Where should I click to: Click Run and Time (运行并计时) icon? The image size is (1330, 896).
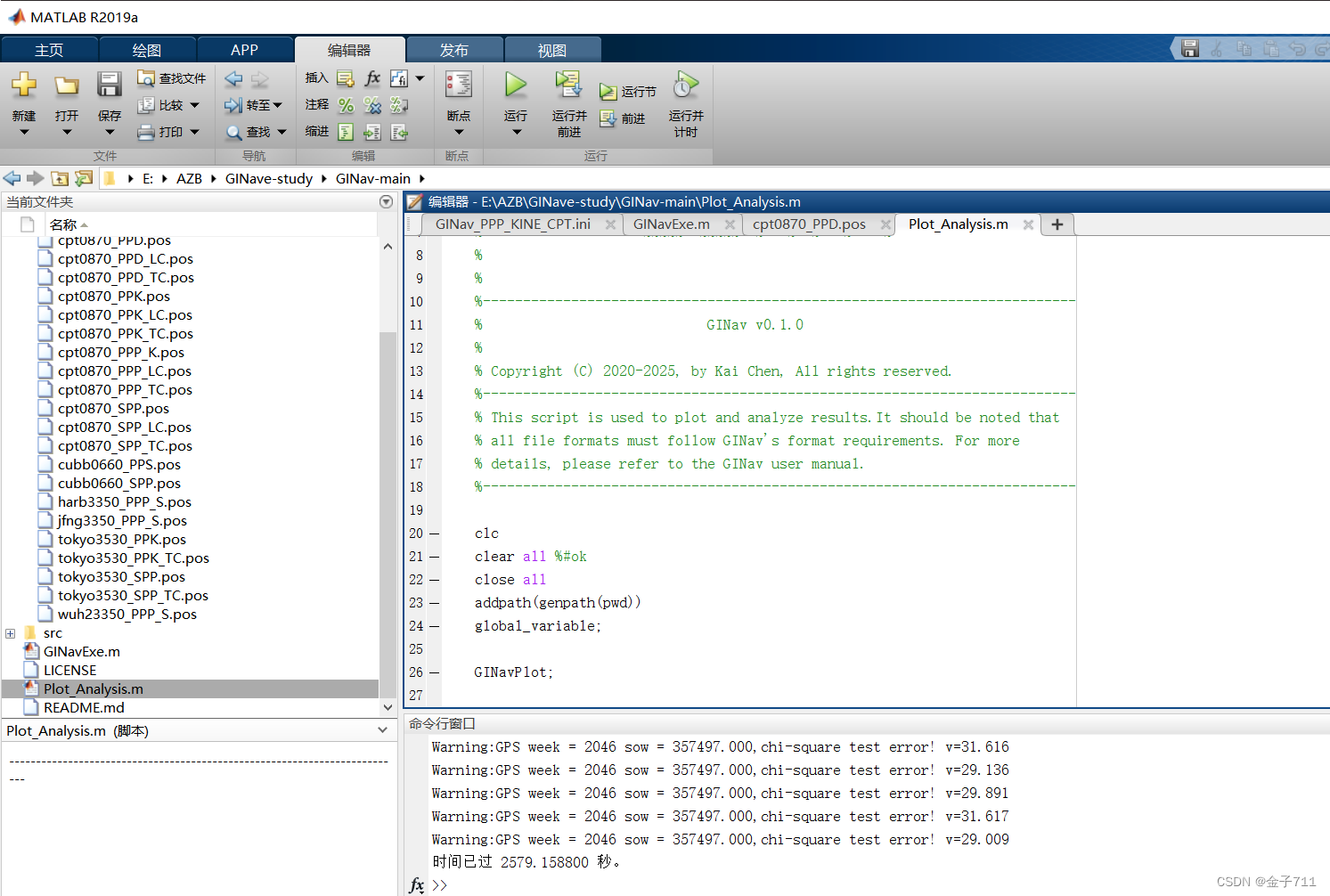[x=686, y=86]
